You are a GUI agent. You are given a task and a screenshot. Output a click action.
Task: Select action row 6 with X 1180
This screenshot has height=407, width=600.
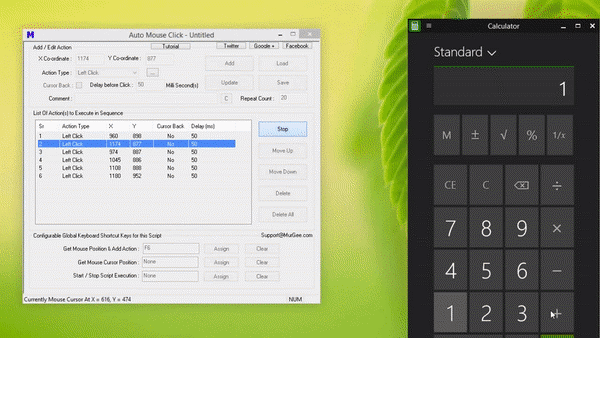137,176
